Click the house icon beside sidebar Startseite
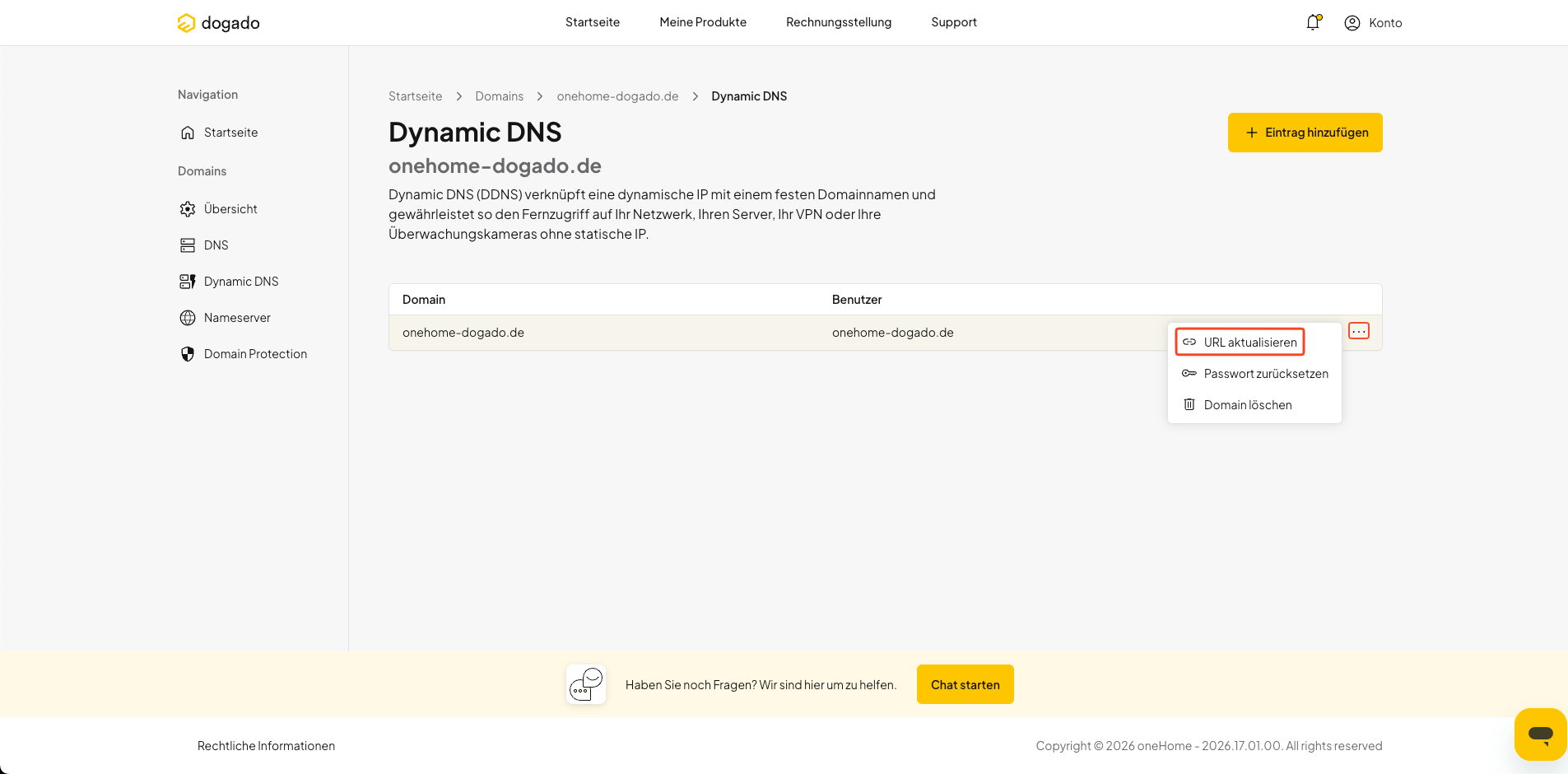 (188, 133)
